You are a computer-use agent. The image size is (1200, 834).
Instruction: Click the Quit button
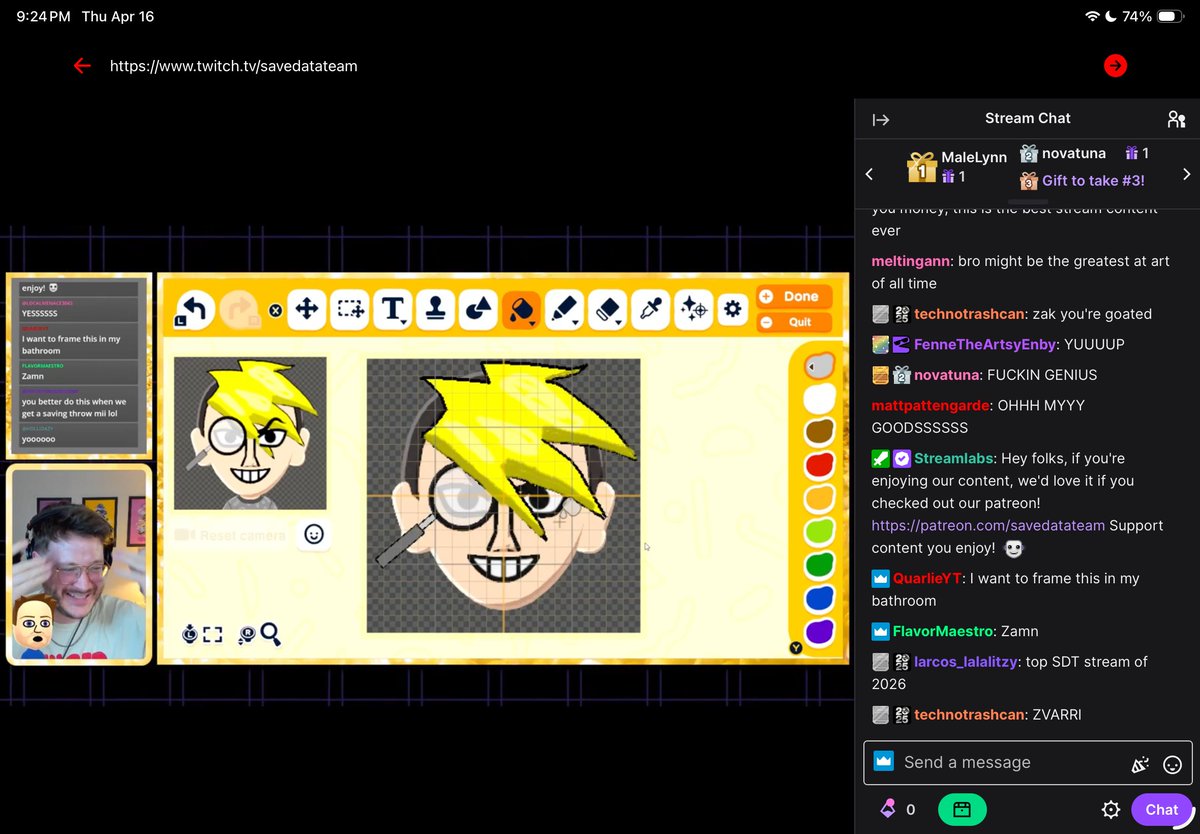click(x=794, y=322)
